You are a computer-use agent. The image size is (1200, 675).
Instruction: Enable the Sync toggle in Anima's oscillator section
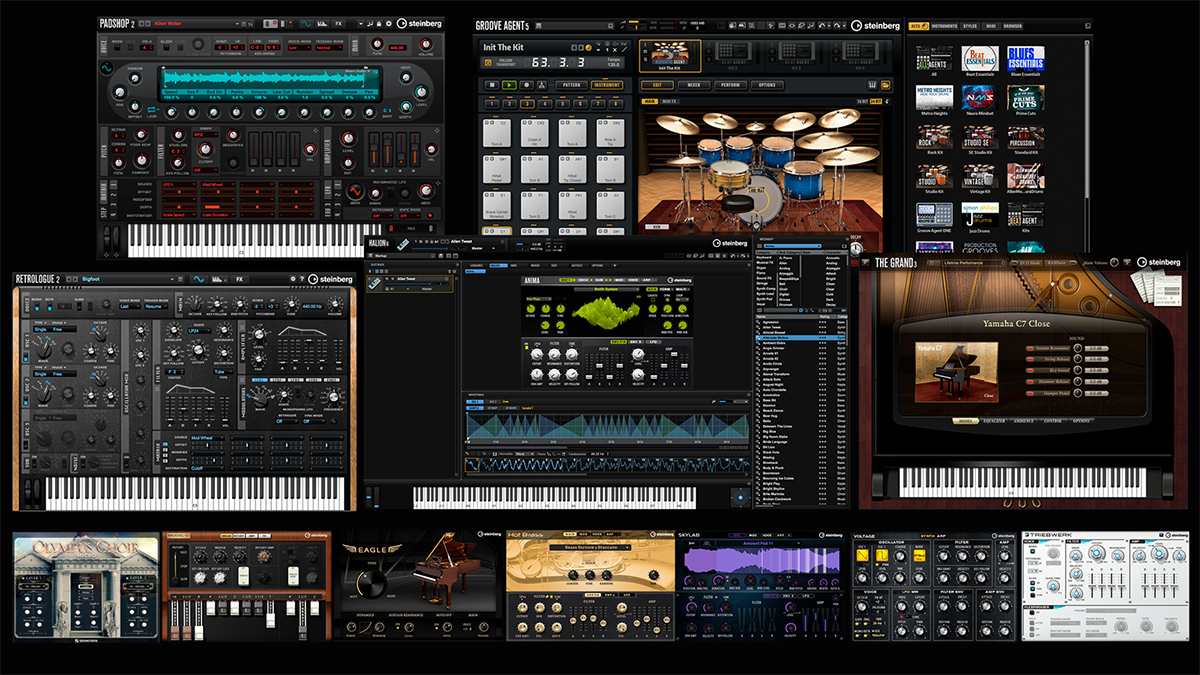(666, 301)
